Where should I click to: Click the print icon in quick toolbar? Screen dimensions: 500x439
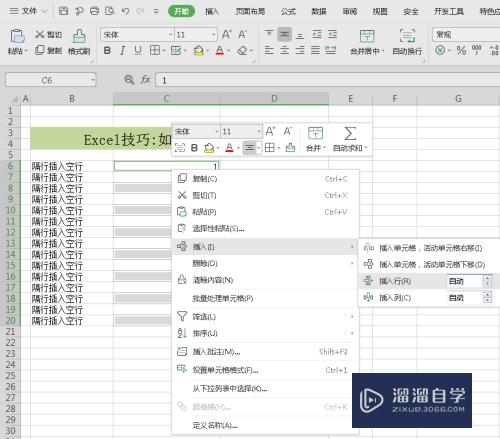pos(95,11)
